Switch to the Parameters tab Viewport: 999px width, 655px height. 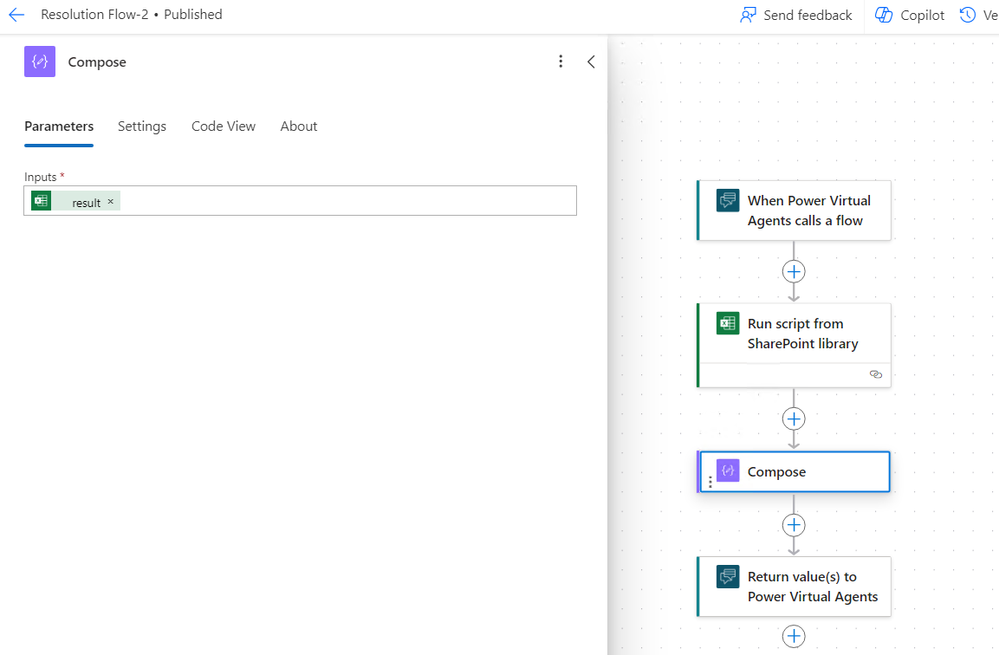click(59, 126)
